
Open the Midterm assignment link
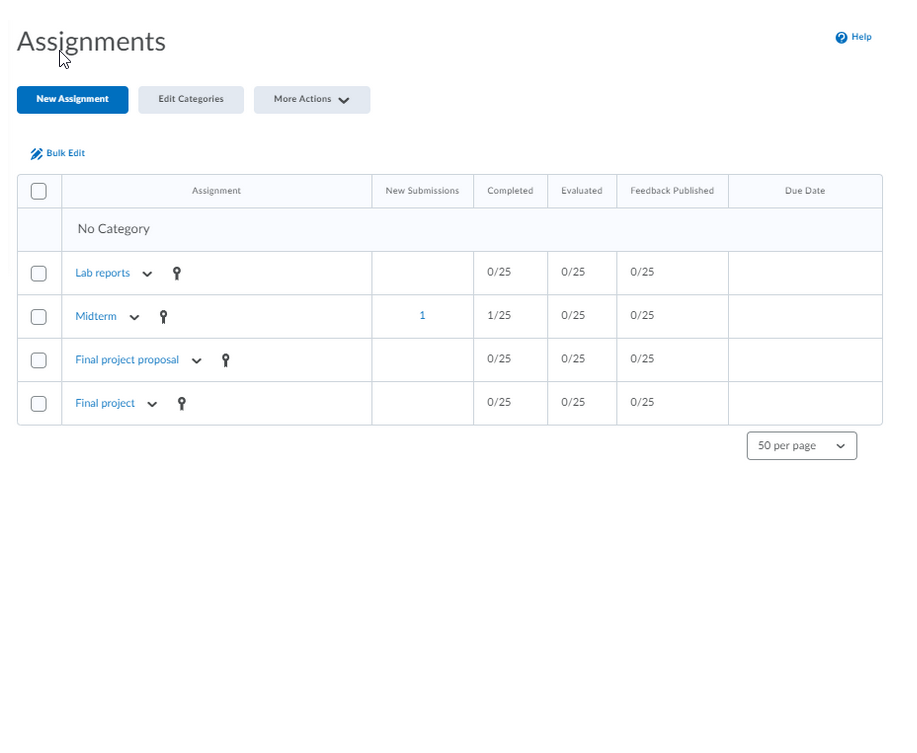pos(95,317)
